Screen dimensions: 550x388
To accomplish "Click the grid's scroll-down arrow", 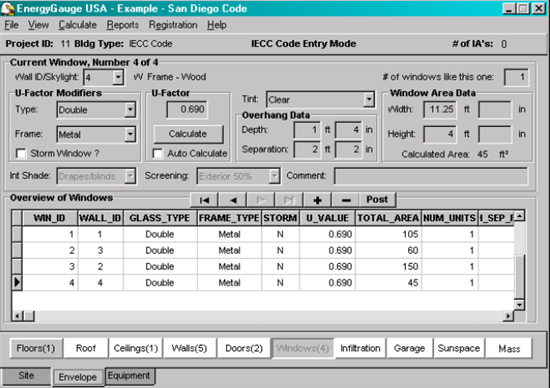I will [x=519, y=305].
